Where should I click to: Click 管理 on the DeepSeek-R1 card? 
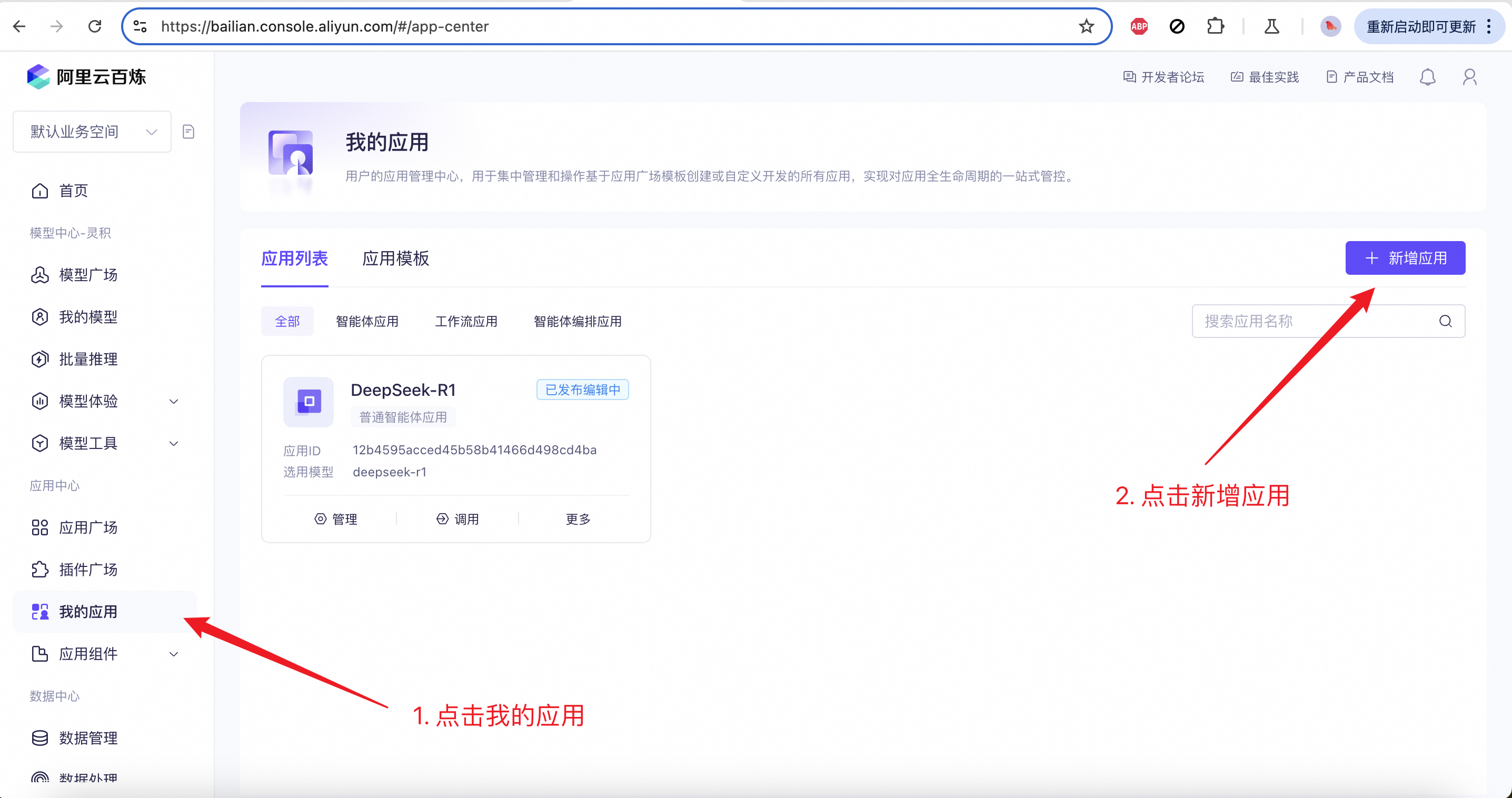(x=336, y=520)
